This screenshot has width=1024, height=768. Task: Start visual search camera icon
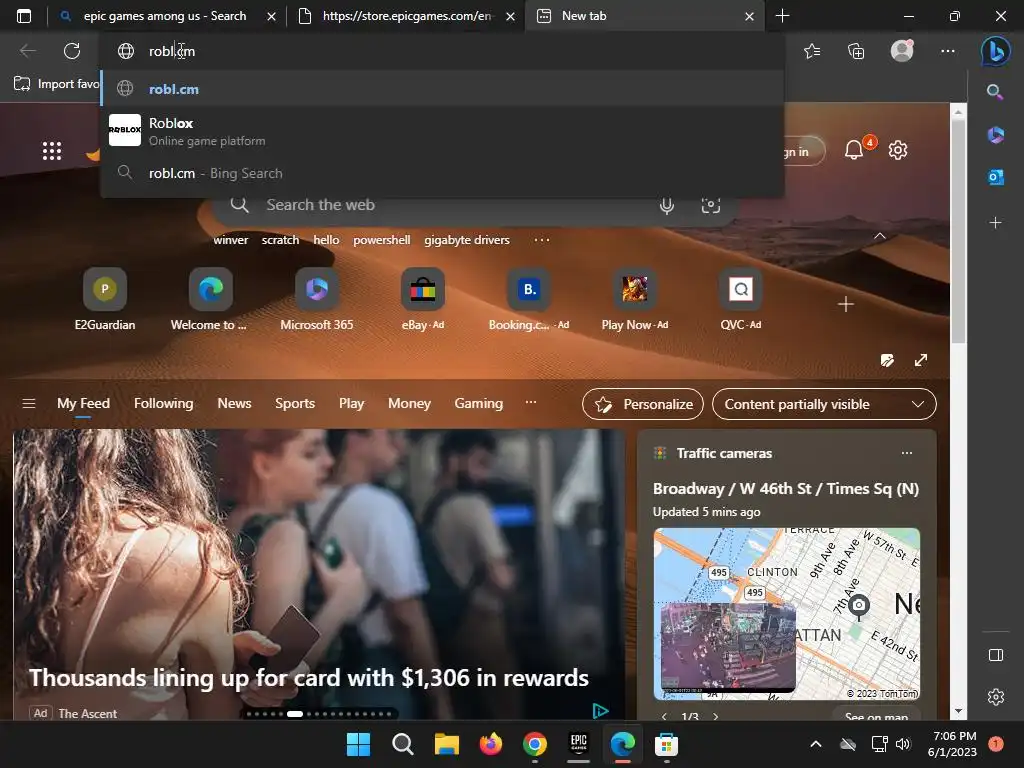point(711,205)
